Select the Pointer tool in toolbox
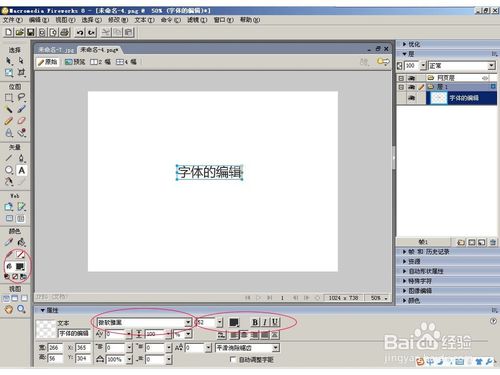The height and width of the screenshot is (375, 500). (9, 61)
